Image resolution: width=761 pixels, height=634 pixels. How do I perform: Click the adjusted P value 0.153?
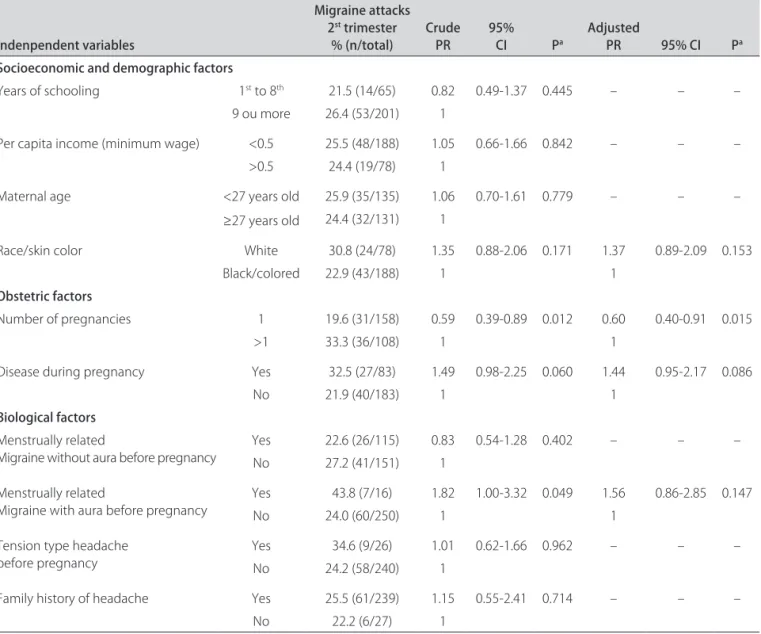[x=737, y=250]
